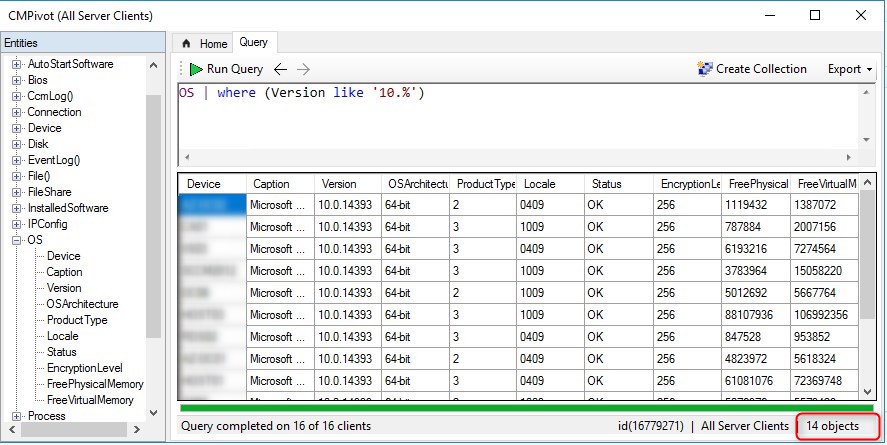Sort by the Device column header

point(212,184)
